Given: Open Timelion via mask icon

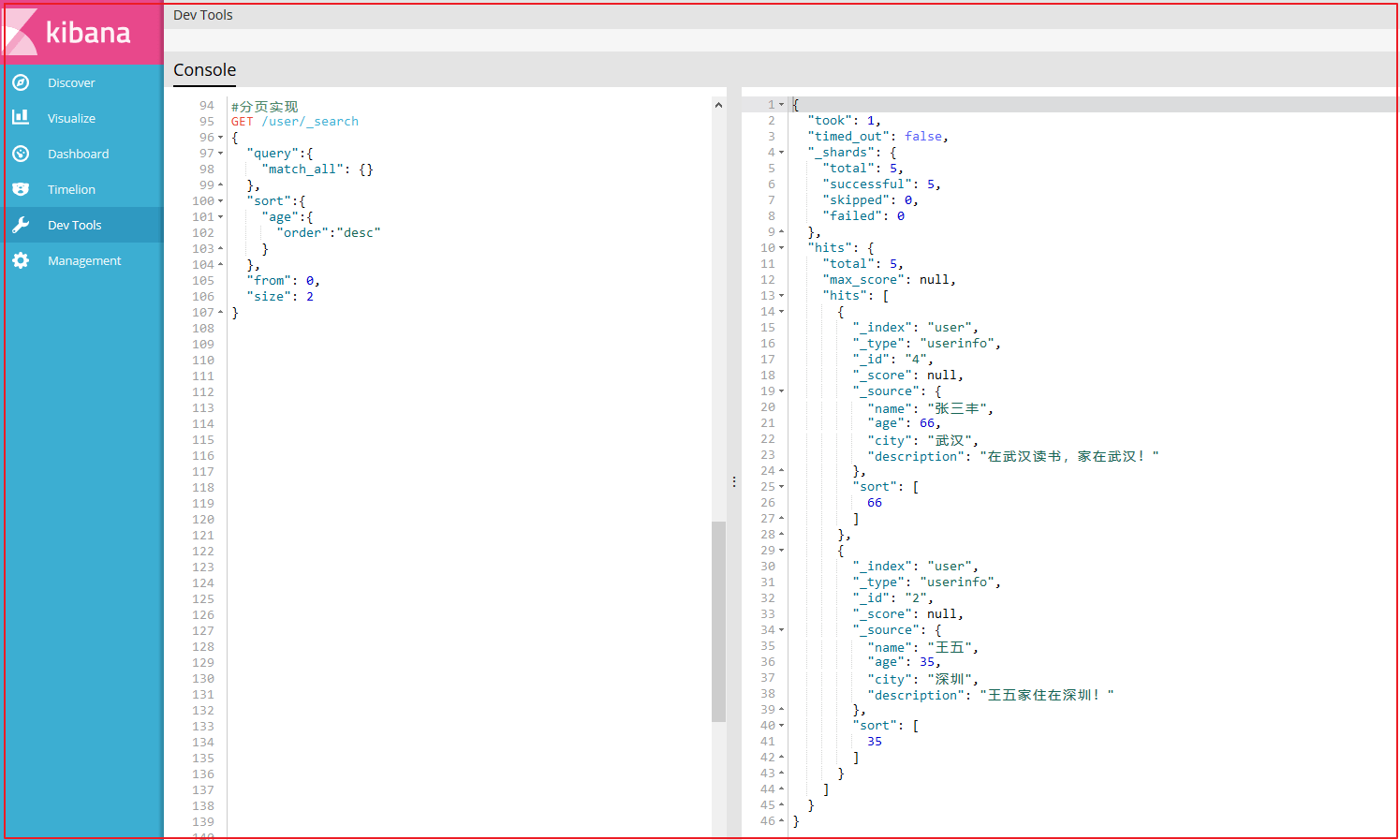Looking at the screenshot, I should pyautogui.click(x=21, y=189).
